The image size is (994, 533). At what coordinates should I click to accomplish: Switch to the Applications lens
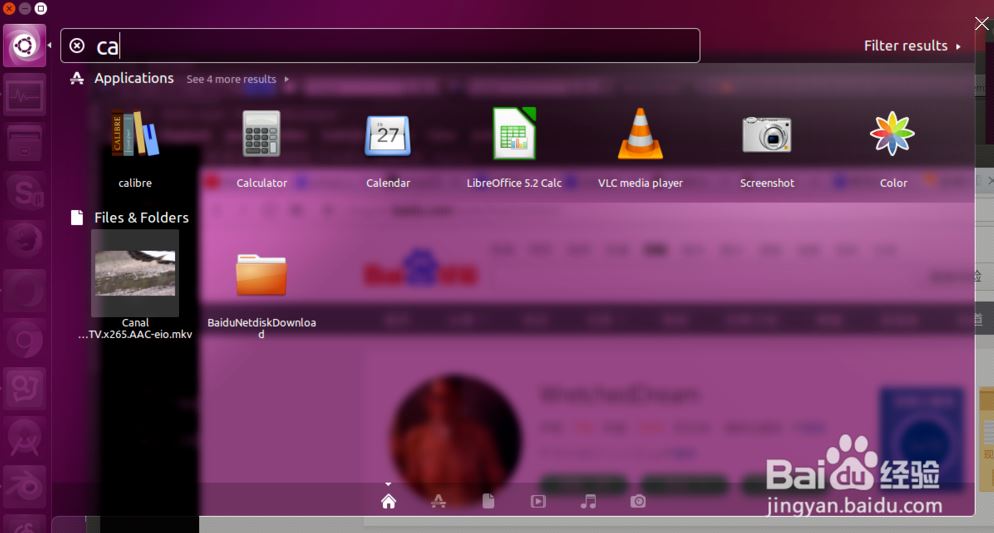[438, 501]
